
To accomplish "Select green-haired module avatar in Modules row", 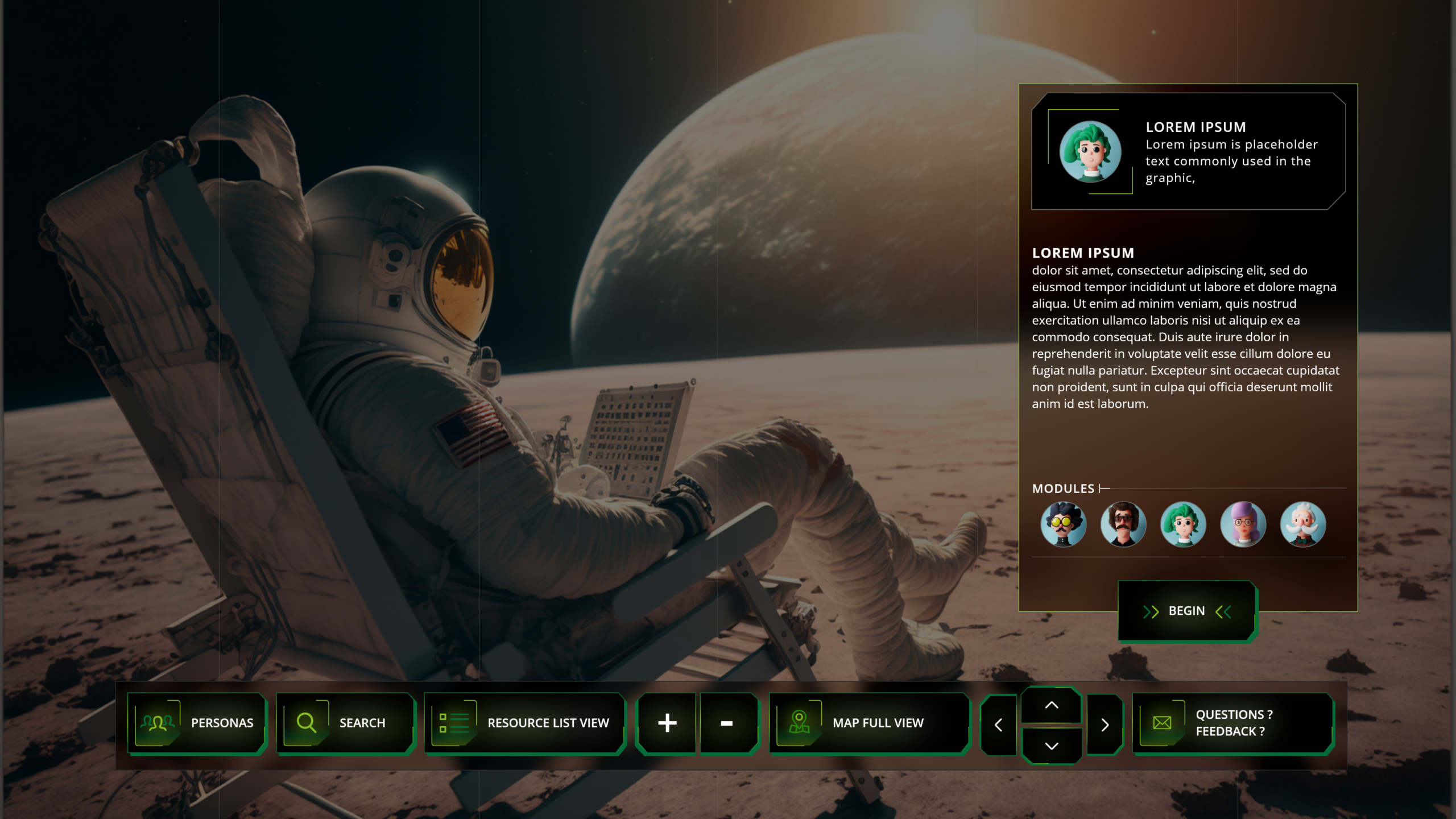I will (1183, 524).
